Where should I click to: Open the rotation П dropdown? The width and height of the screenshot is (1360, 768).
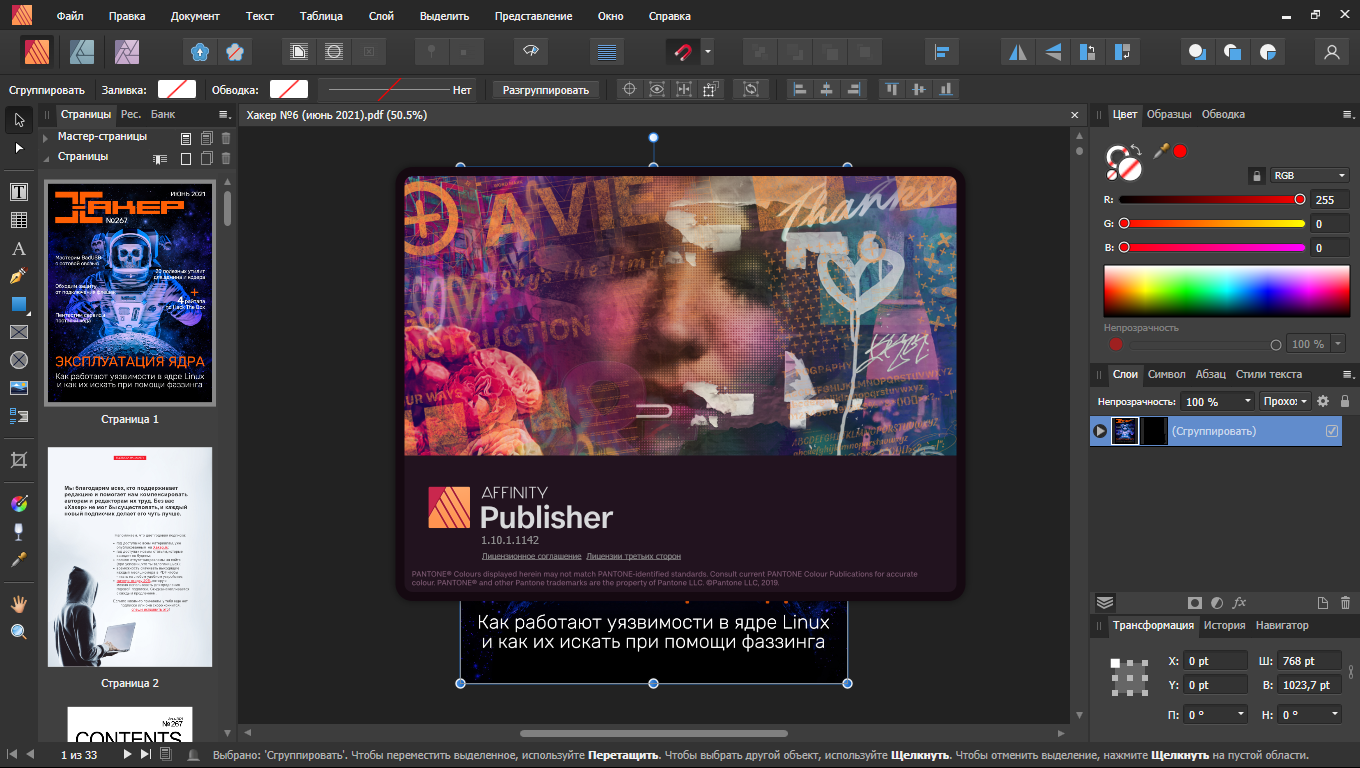(1241, 715)
